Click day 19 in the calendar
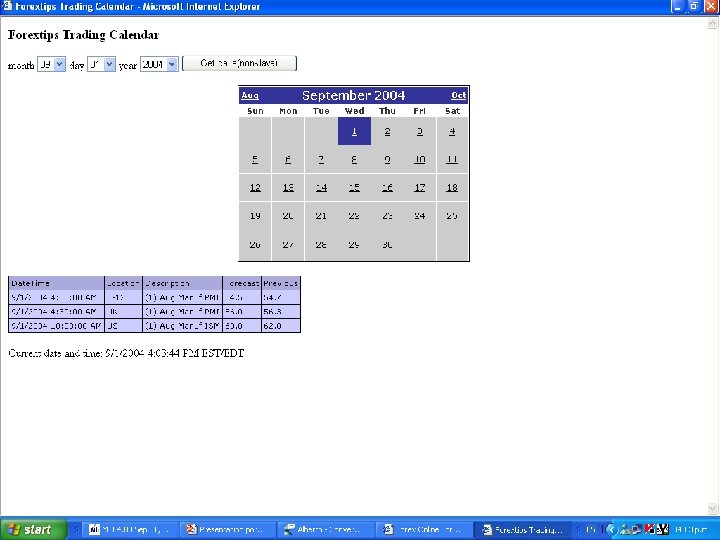This screenshot has width=720, height=540. click(x=255, y=216)
